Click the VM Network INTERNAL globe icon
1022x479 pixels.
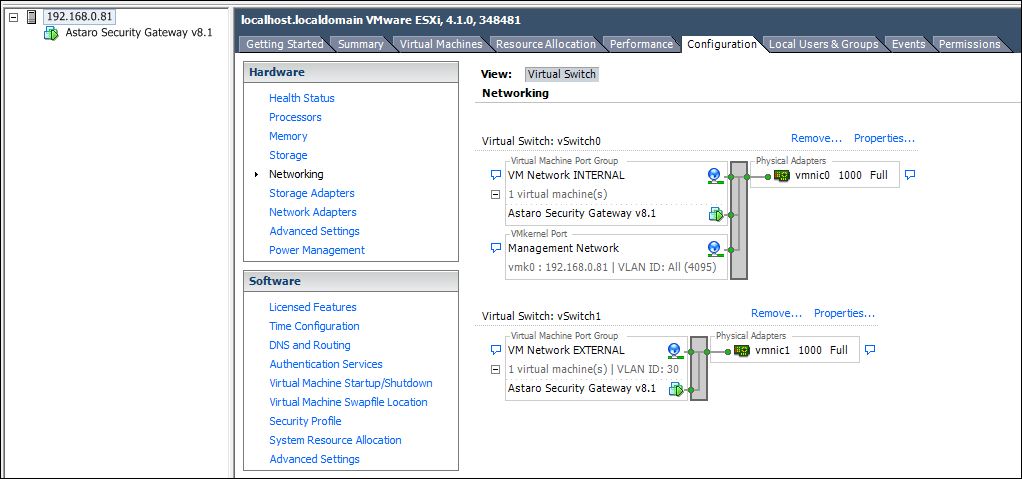click(714, 175)
